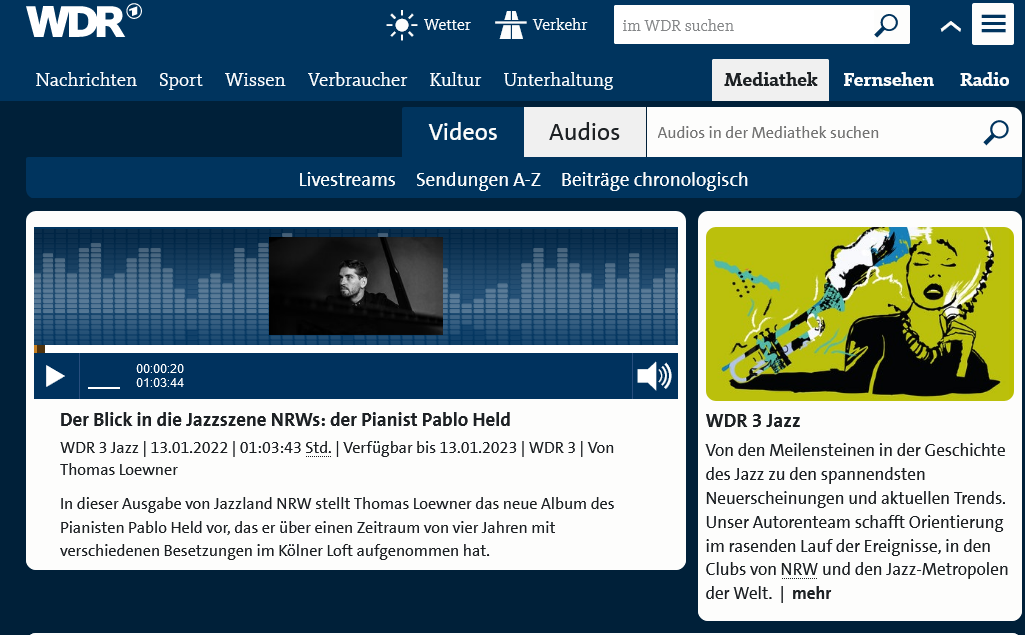This screenshot has height=635, width=1025.
Task: Switch to the Videos tab
Action: coord(463,132)
